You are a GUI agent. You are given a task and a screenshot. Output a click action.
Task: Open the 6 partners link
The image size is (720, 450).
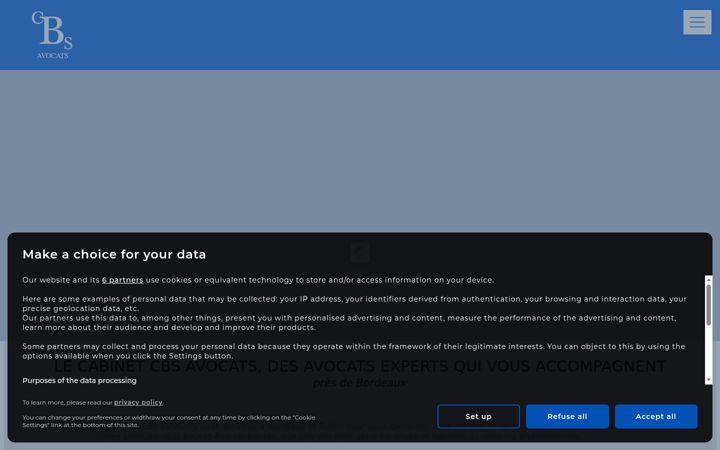point(123,280)
